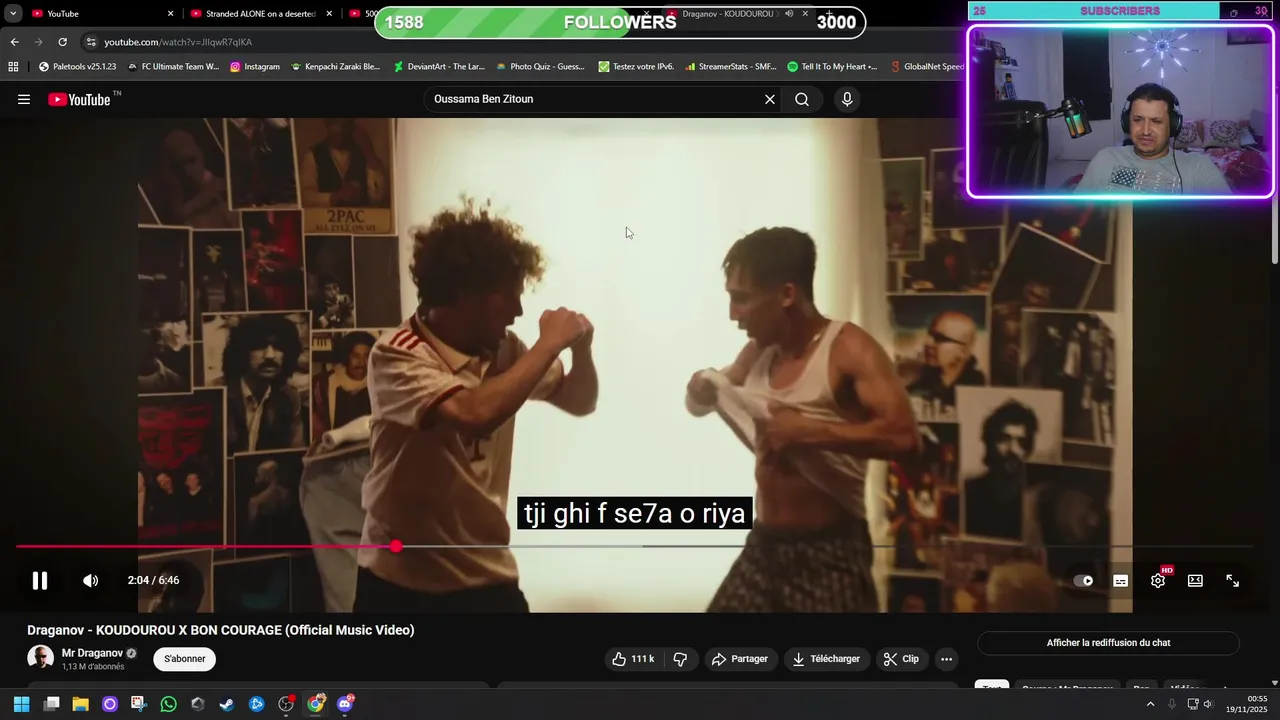Open the 'FC Ultimate Team W...' bookmark
1280x720 pixels.
172,67
